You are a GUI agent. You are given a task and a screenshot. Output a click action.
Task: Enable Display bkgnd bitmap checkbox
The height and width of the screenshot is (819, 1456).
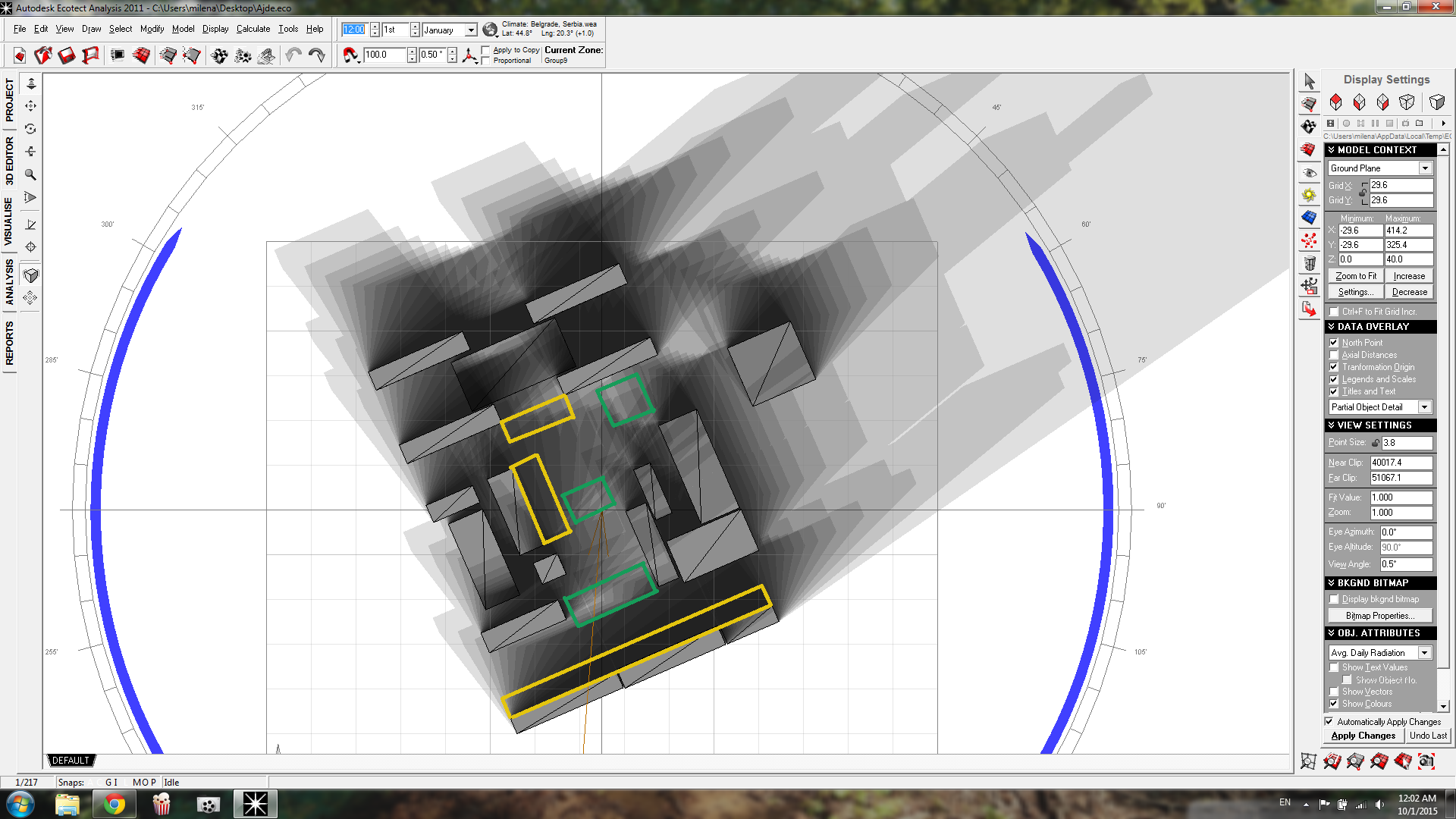pyautogui.click(x=1334, y=599)
